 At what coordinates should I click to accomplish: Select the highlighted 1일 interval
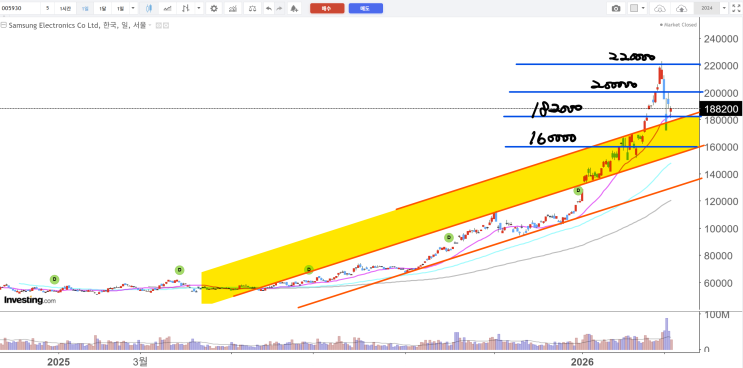click(85, 9)
